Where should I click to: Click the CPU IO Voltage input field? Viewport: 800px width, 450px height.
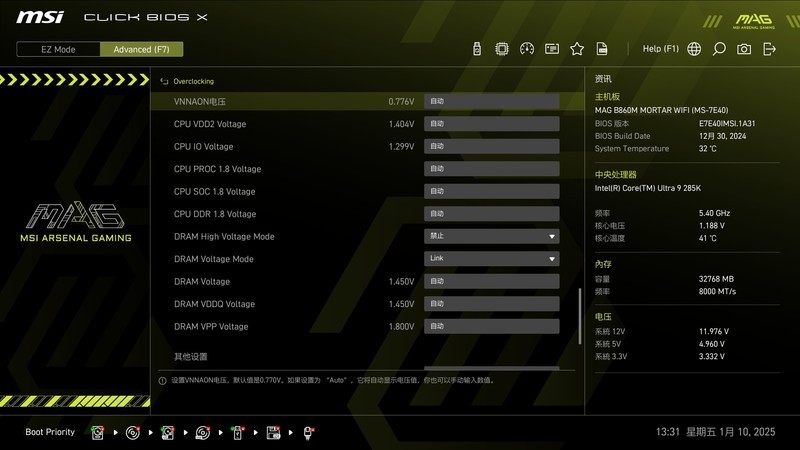(491, 146)
